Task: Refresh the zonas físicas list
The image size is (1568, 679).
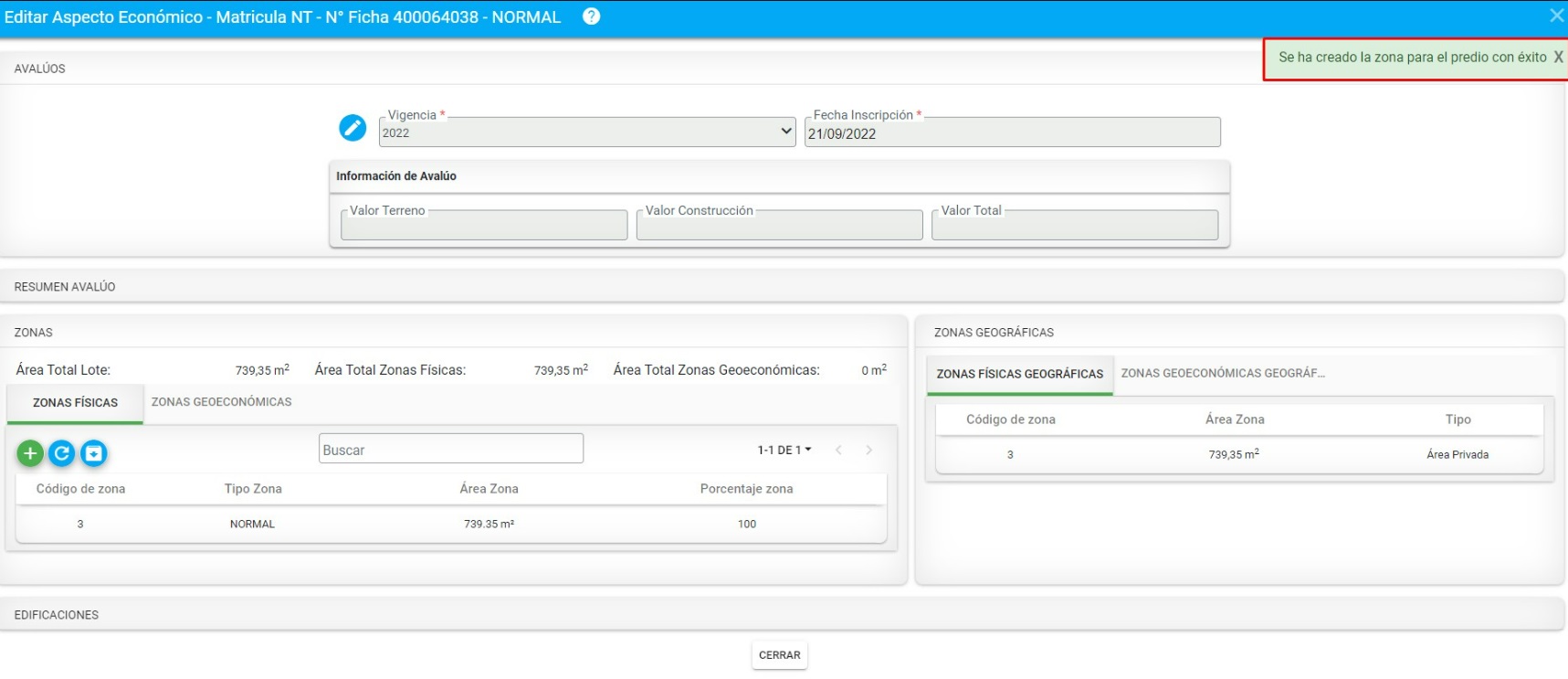Action: click(62, 453)
